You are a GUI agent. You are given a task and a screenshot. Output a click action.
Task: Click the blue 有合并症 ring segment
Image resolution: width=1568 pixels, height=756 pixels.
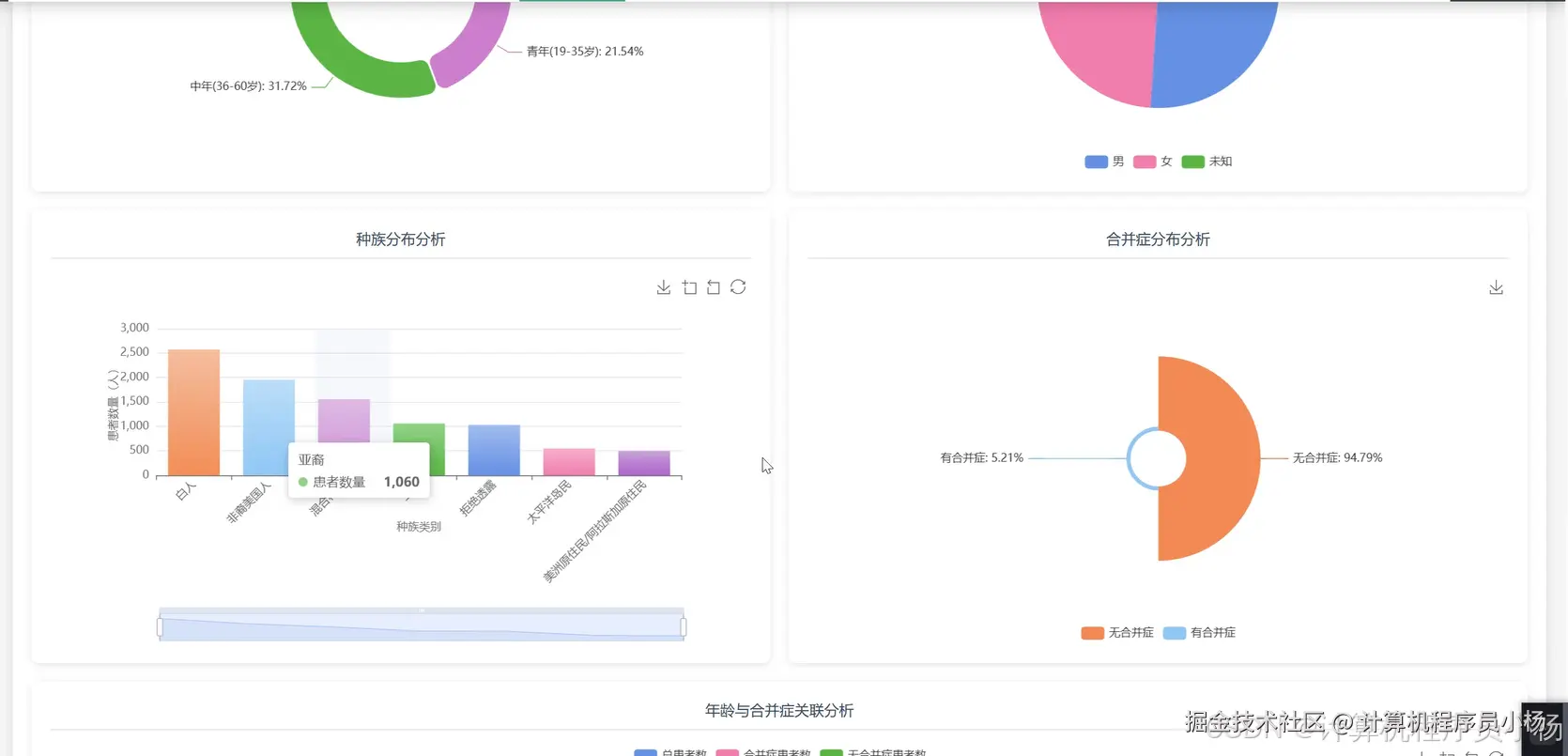[1130, 458]
